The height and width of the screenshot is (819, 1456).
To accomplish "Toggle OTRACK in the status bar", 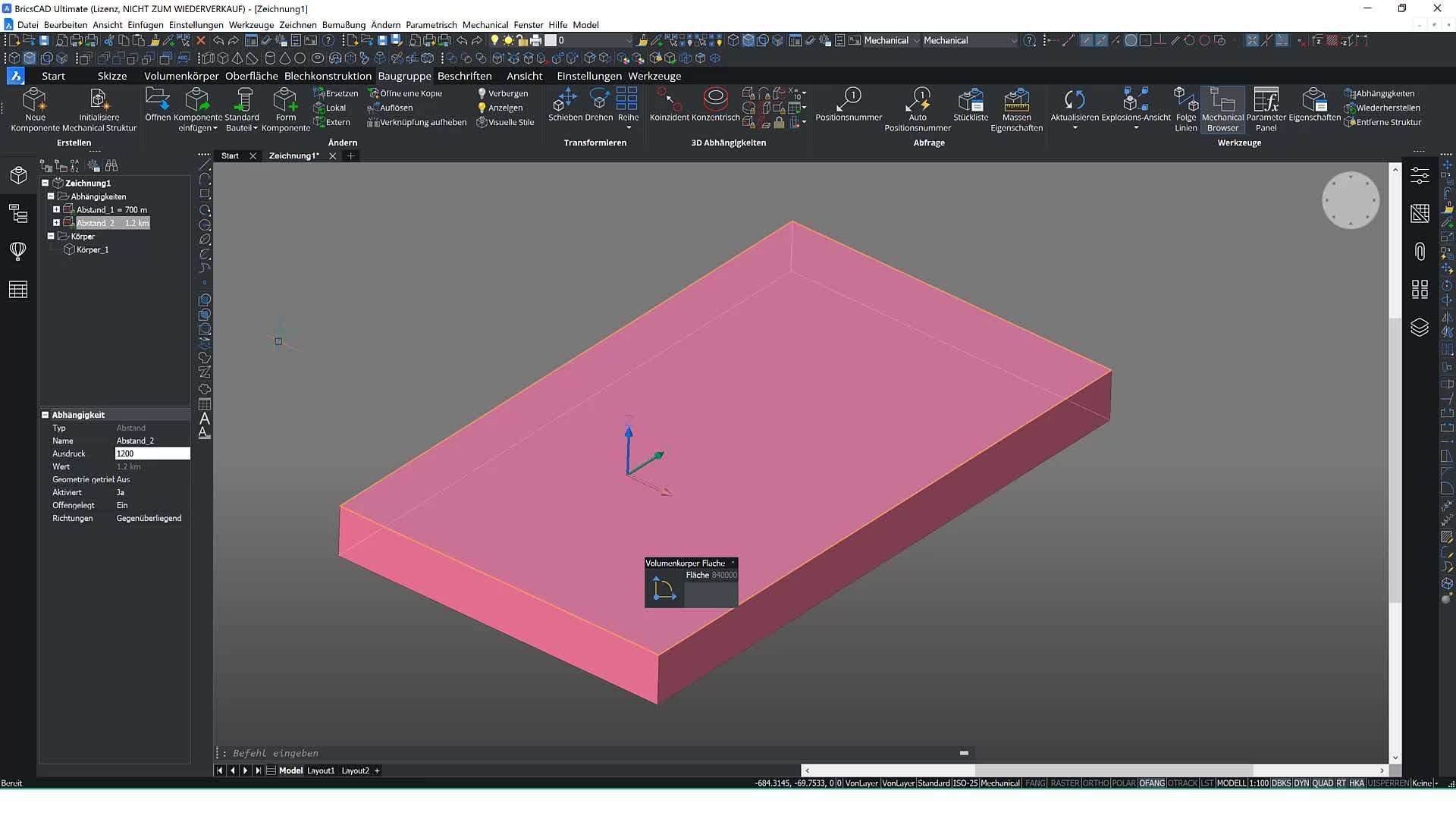I will (1183, 783).
